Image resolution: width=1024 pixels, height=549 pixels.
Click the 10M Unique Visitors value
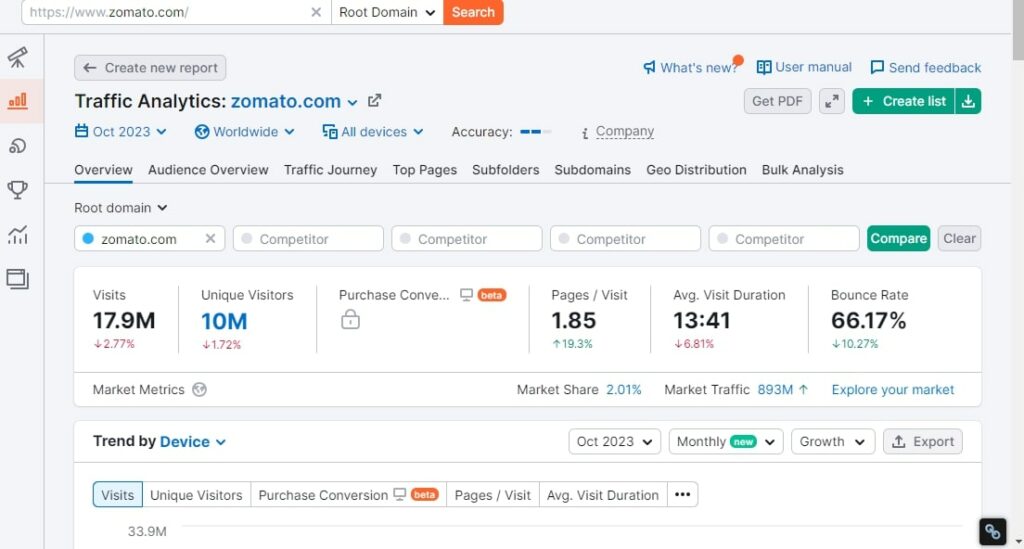pos(224,321)
